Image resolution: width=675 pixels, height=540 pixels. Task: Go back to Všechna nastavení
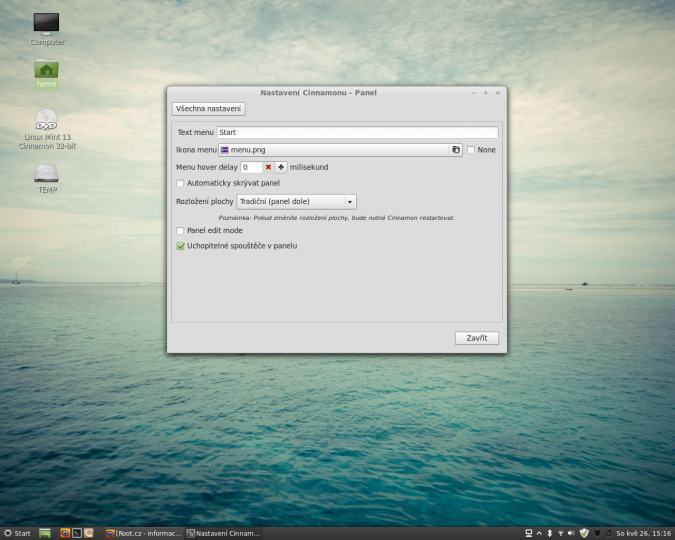point(208,109)
